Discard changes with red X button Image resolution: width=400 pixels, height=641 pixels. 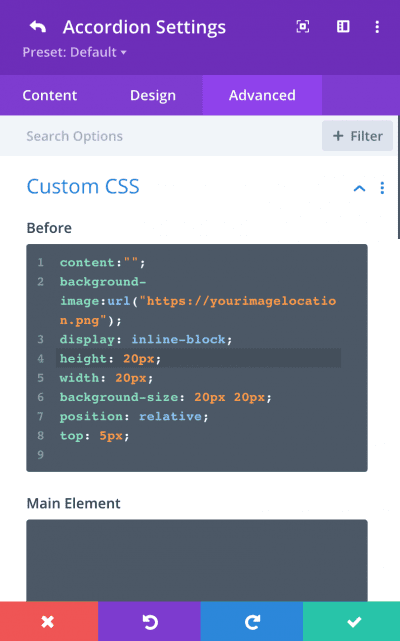pyautogui.click(x=49, y=621)
